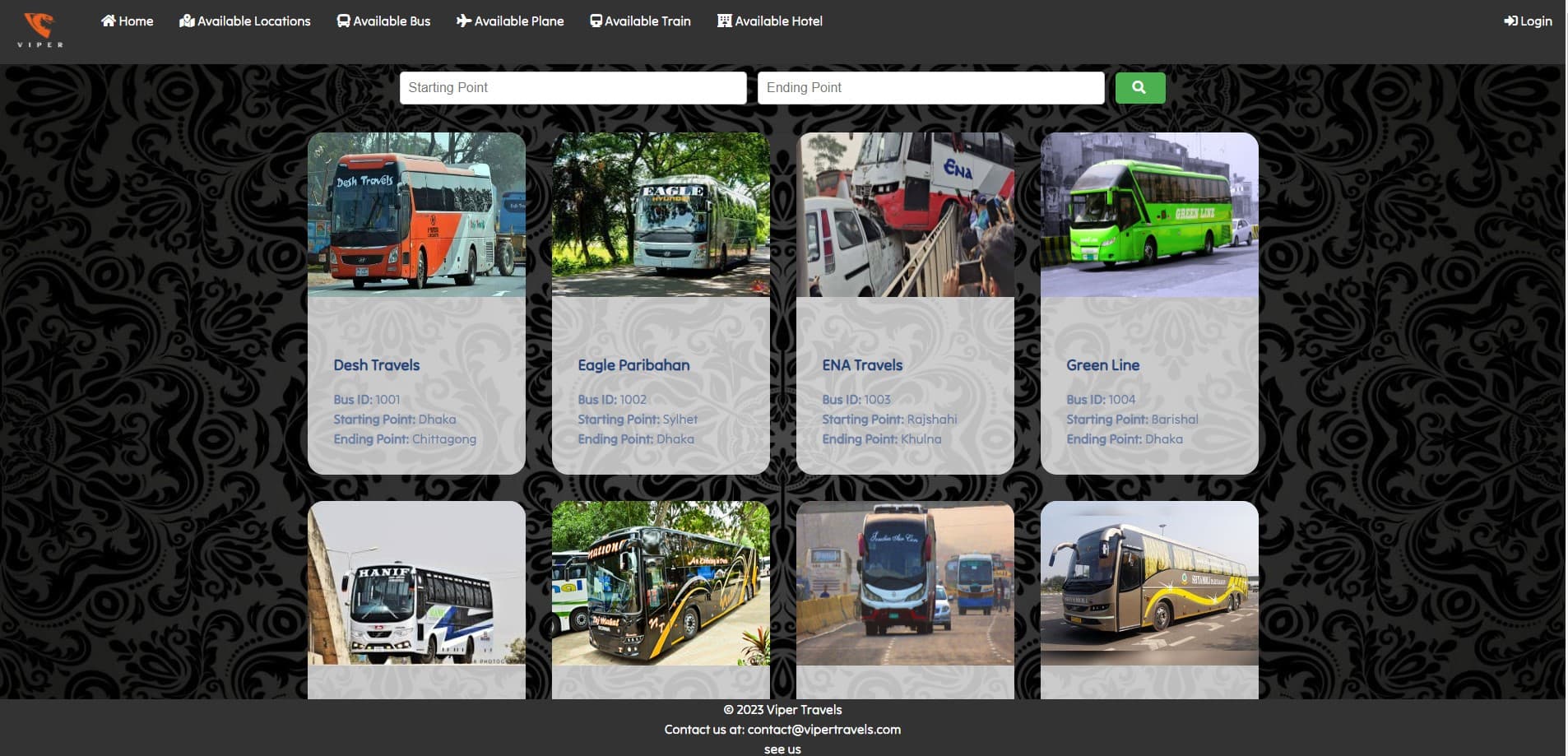1568x756 pixels.
Task: Select the Desh Travels bus photo
Action: (x=416, y=215)
